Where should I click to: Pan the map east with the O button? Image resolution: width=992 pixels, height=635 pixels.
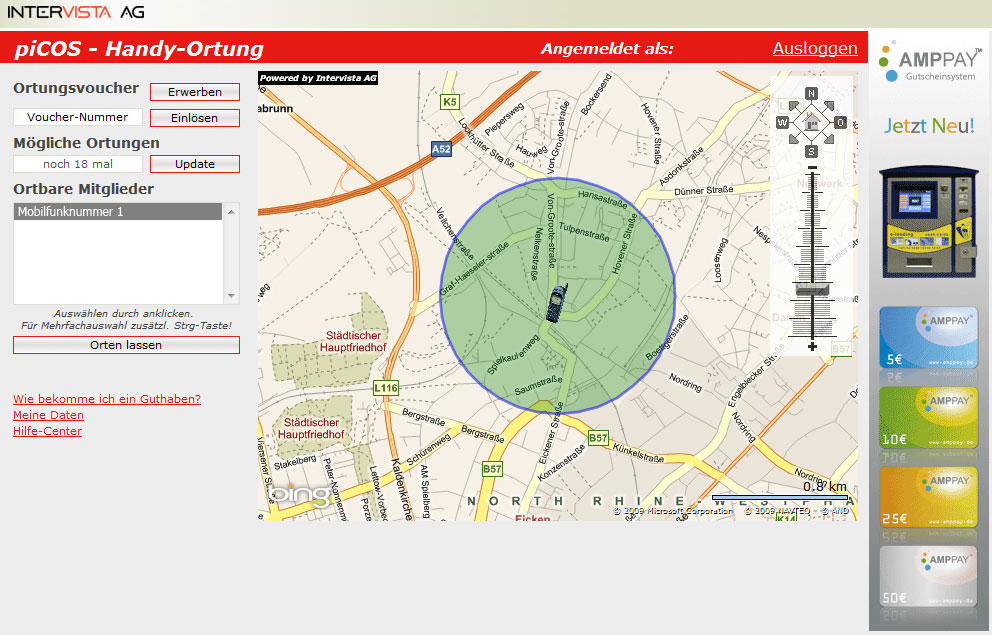coord(840,122)
